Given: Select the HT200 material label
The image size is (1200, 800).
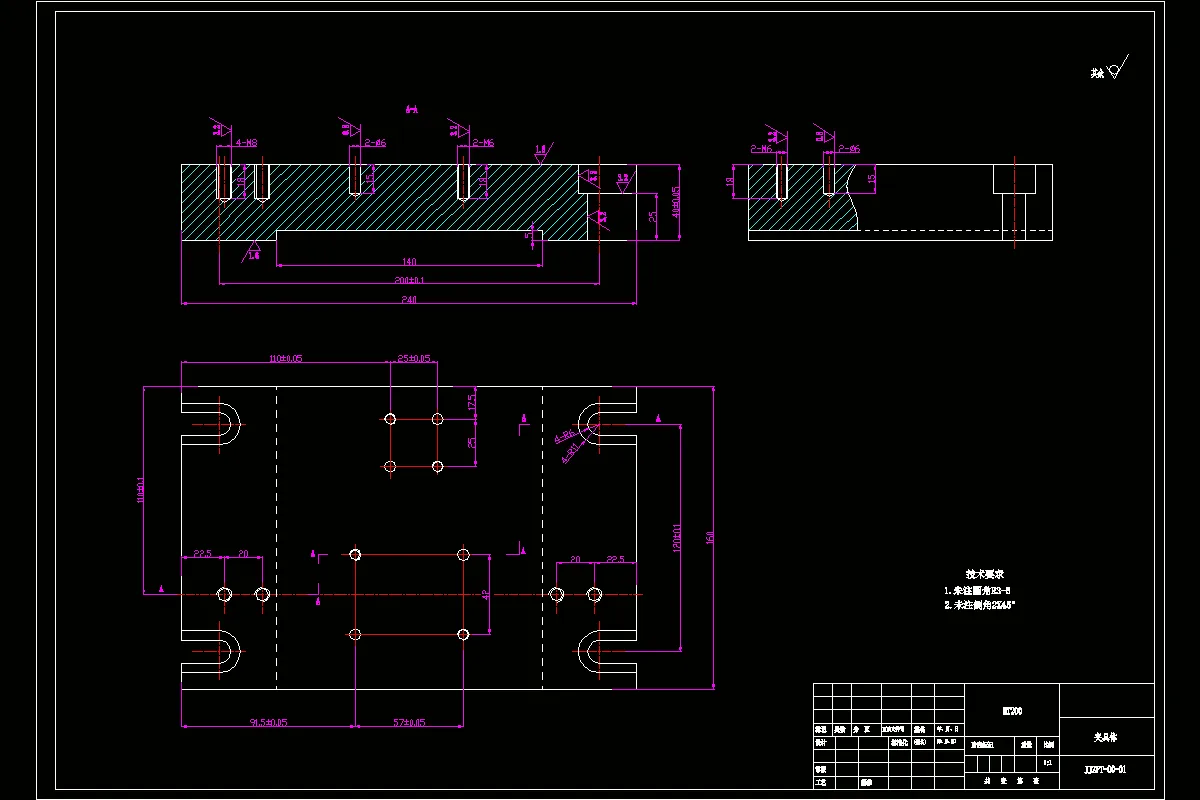Looking at the screenshot, I should pos(1012,711).
